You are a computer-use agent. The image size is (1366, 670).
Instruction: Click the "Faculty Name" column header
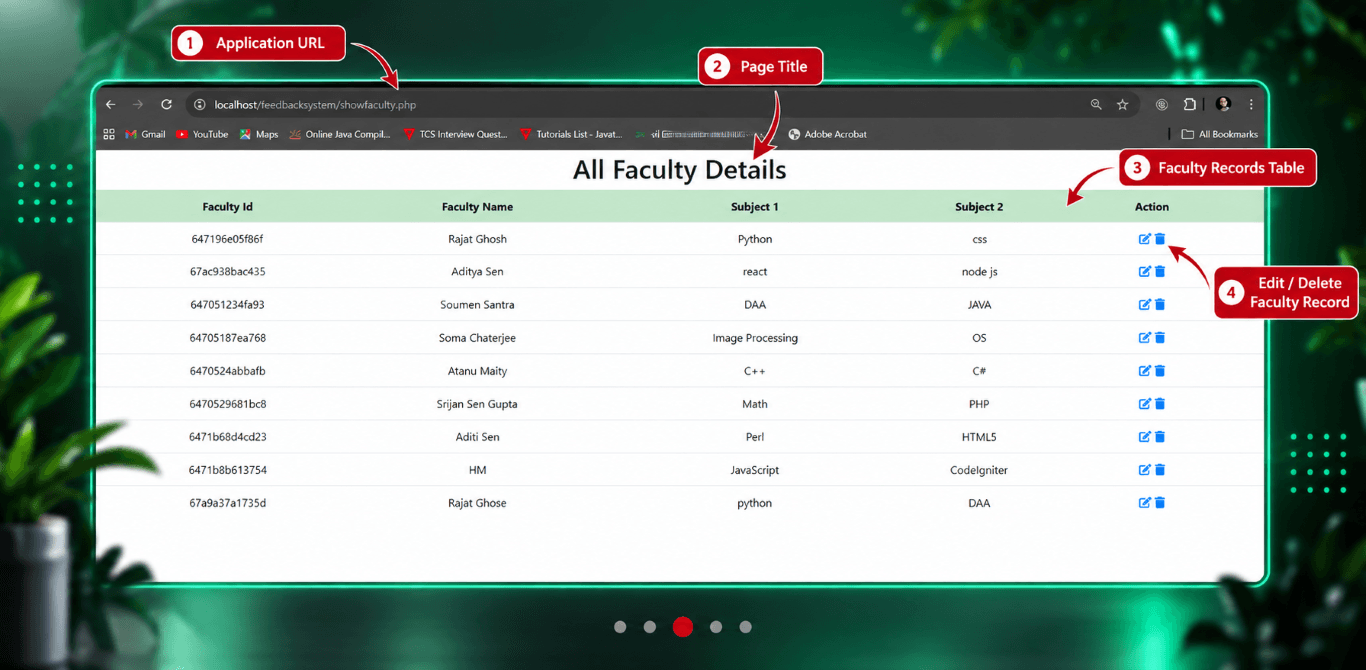pos(477,207)
